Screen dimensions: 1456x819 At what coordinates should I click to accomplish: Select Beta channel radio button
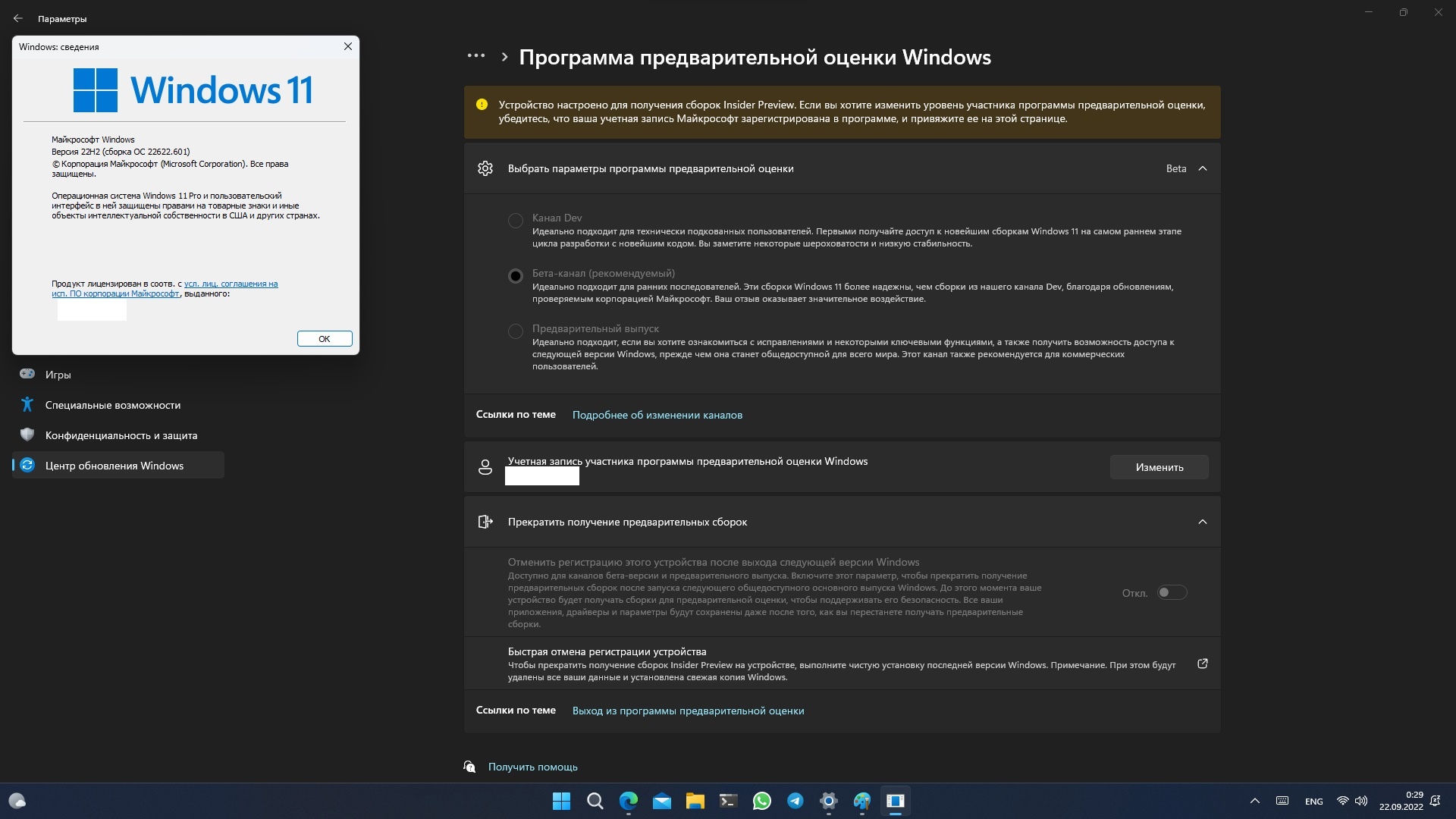coord(516,276)
